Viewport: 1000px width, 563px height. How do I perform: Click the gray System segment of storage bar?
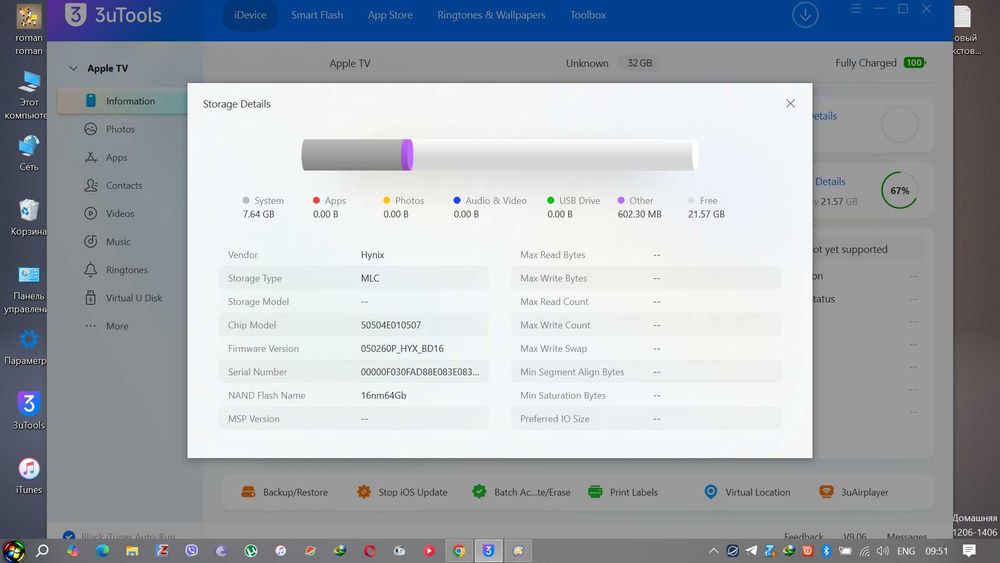tap(352, 155)
